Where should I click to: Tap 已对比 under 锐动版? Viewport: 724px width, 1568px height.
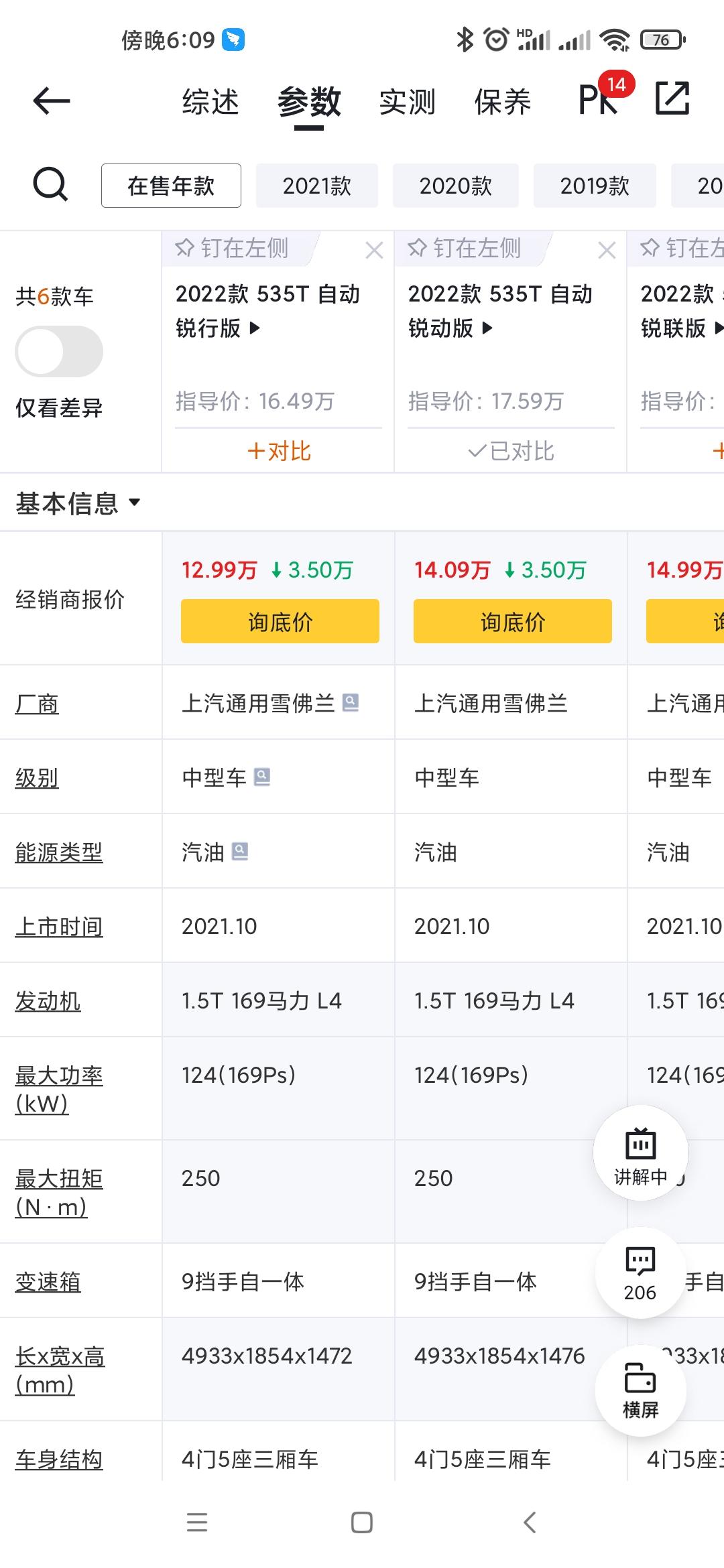[511, 451]
